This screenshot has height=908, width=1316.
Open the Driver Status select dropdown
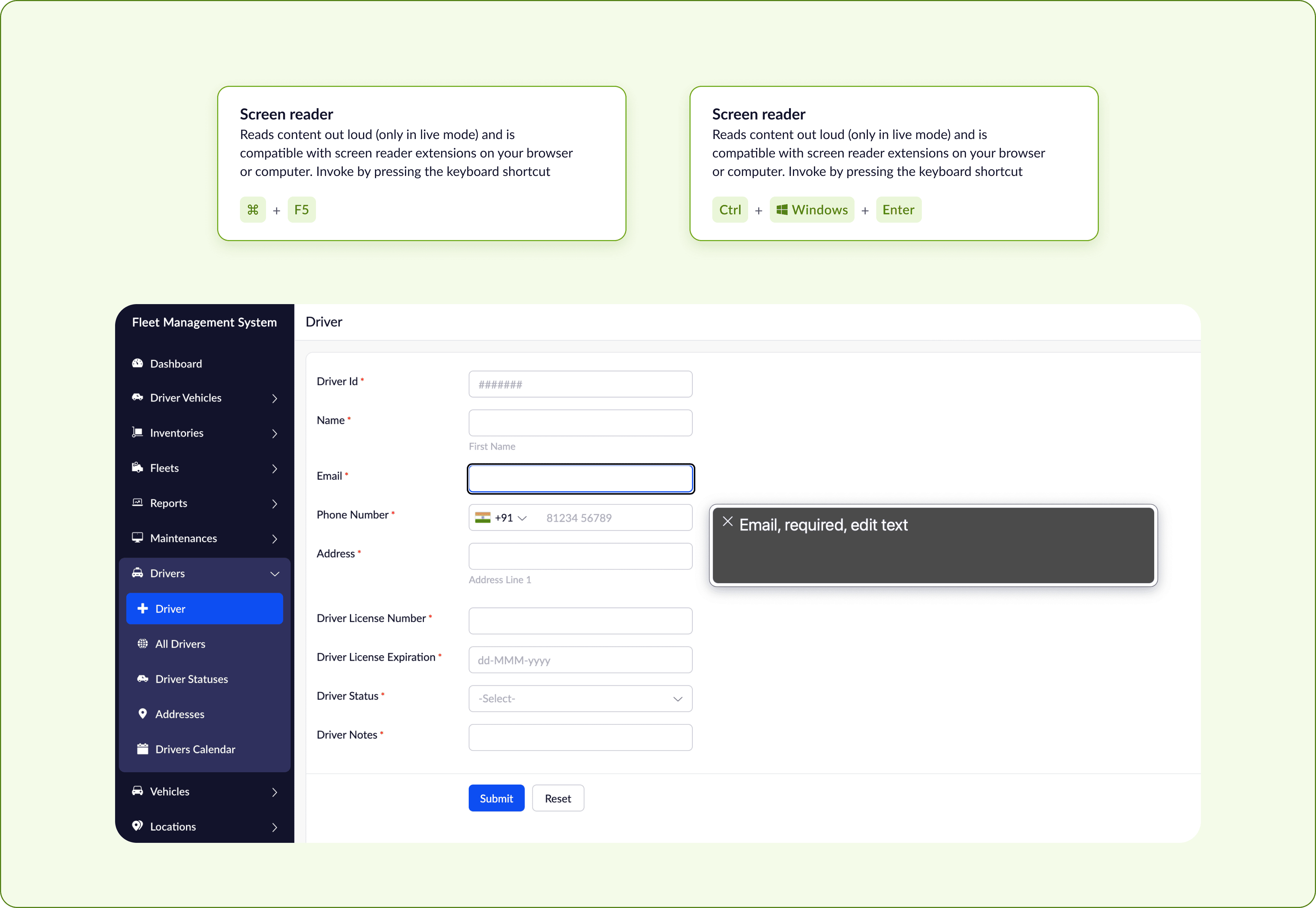(x=580, y=699)
